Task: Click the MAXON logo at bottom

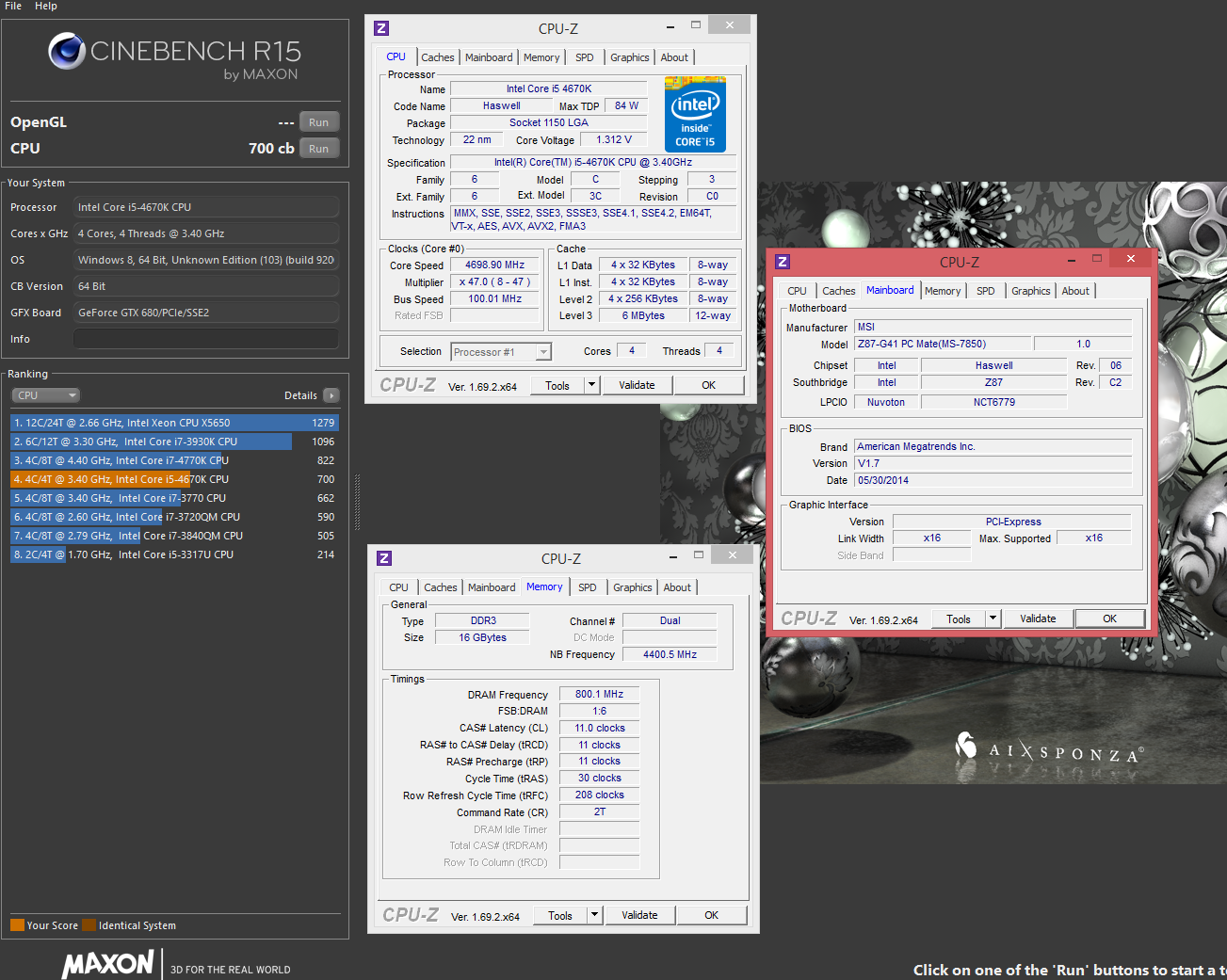Action: pos(107,964)
